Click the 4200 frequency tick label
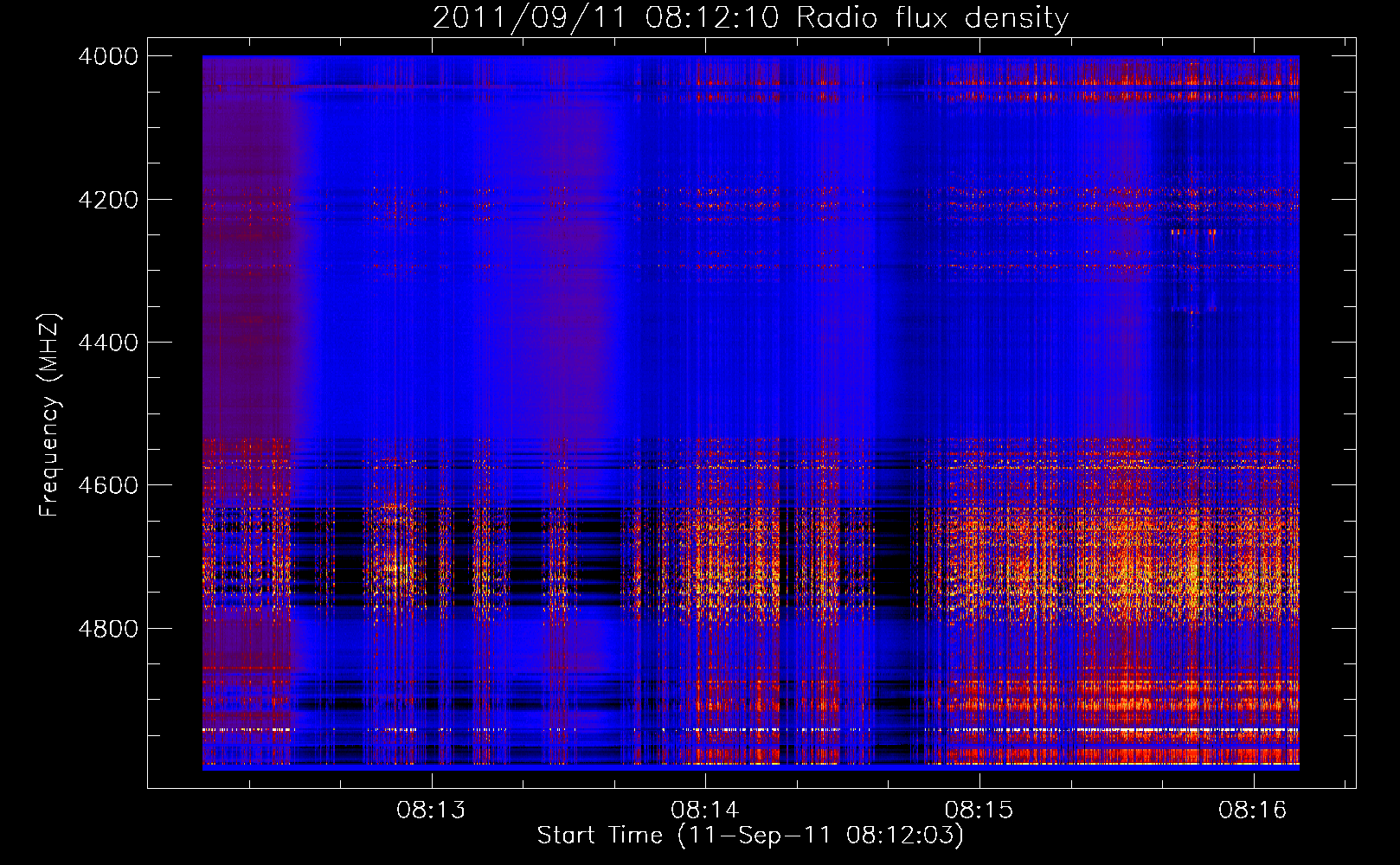The image size is (1400, 865). tap(108, 200)
